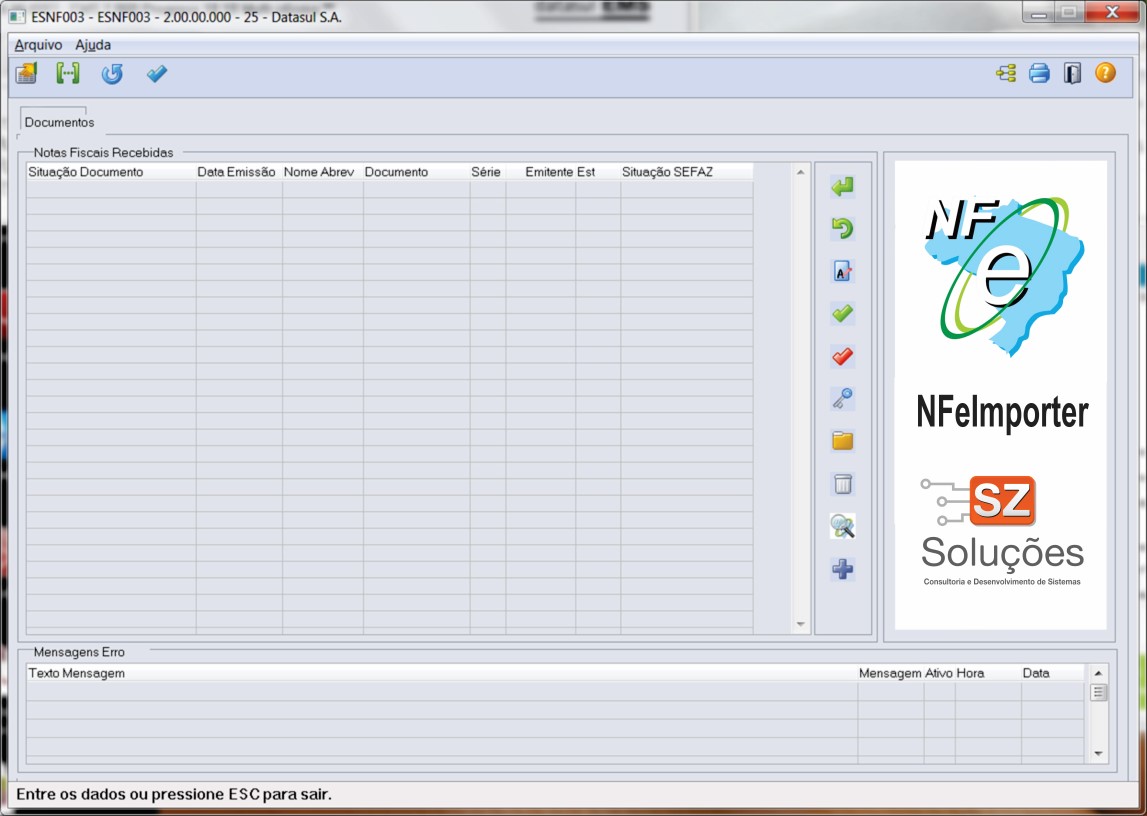
Task: Click the NFeImporter logo image
Action: (x=1001, y=395)
